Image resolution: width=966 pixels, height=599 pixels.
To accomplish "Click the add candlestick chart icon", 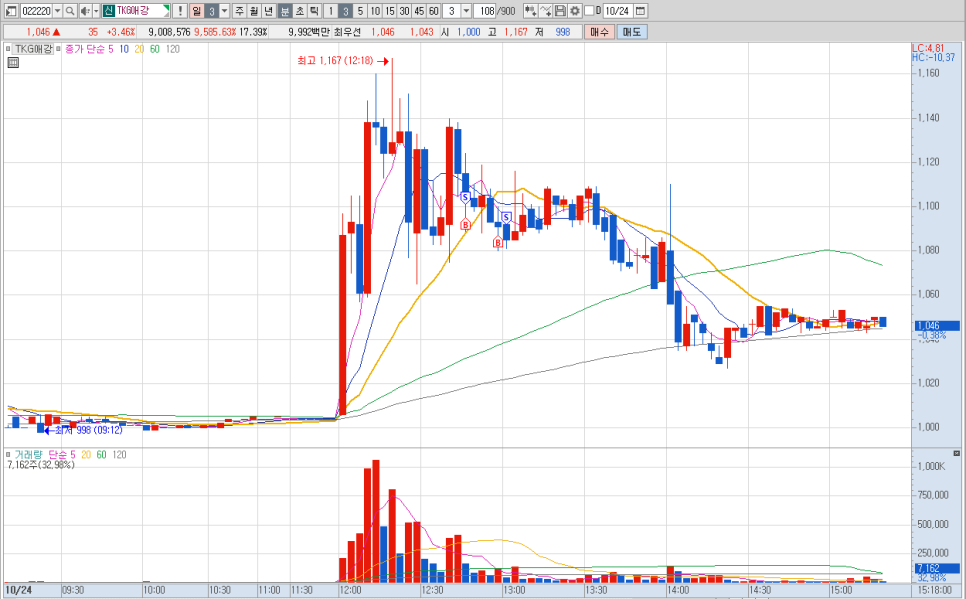I will (x=530, y=11).
